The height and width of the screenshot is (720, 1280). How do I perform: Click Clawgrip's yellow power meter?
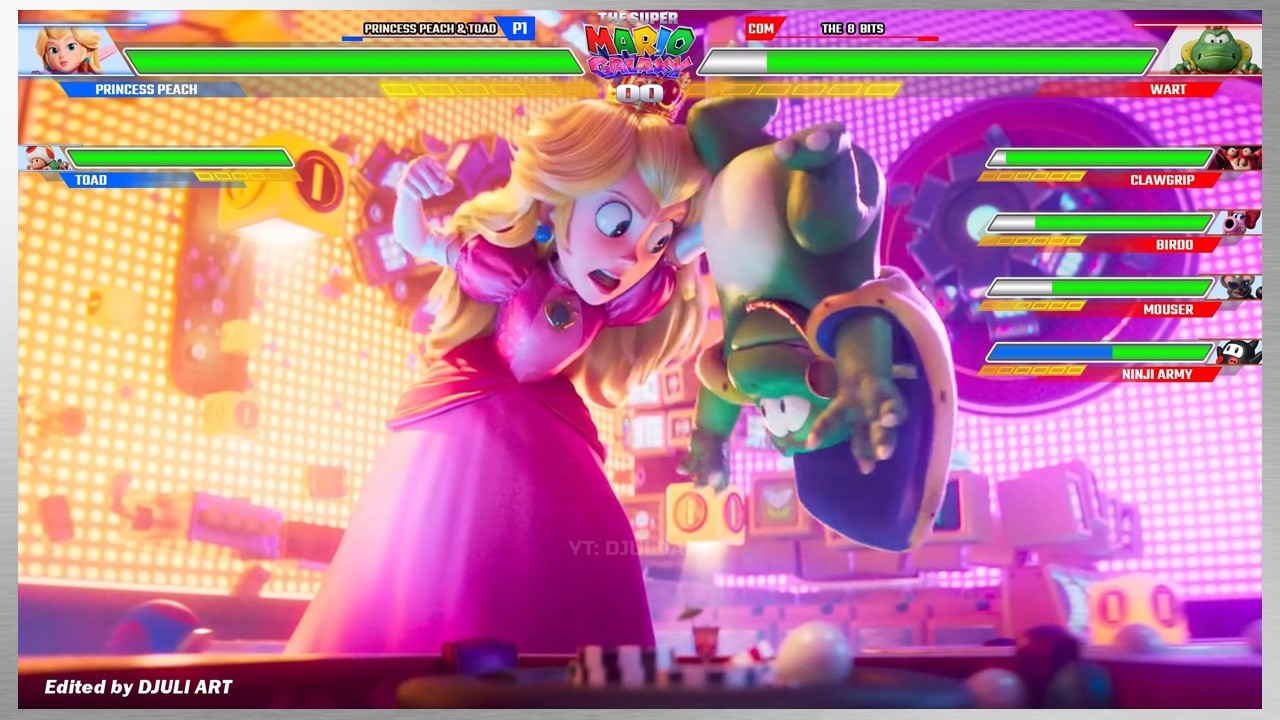pos(1032,176)
